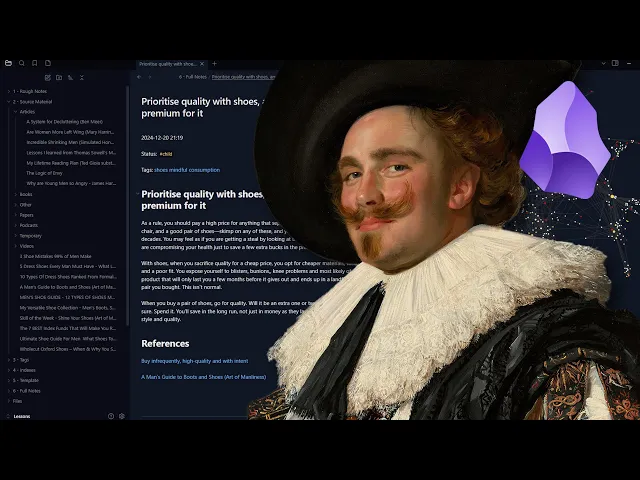
Task: Open 5 Dress Shoes Every Man Must Have
Action: click(x=68, y=266)
